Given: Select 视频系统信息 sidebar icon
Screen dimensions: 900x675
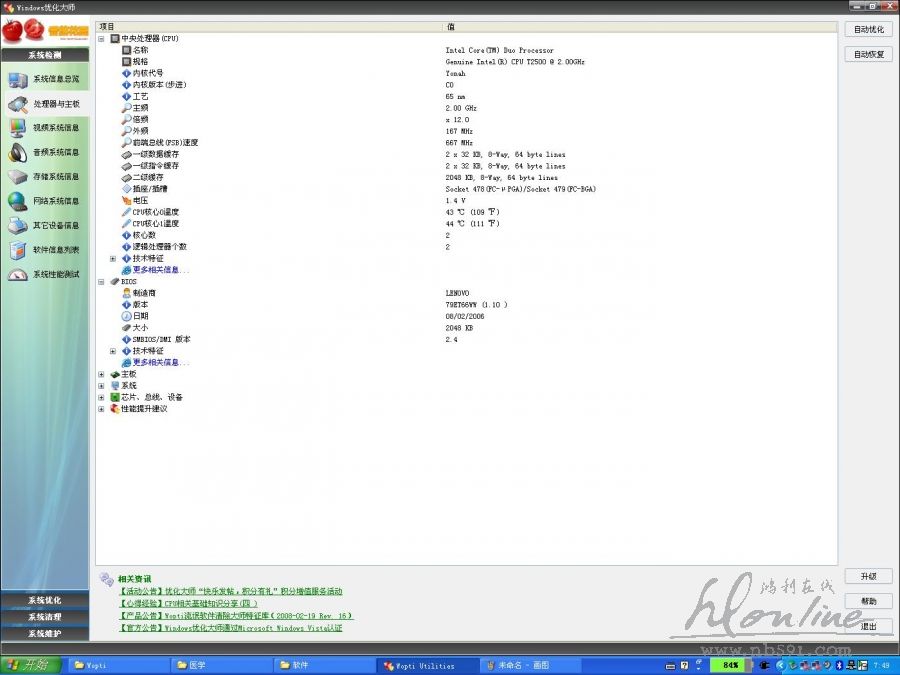Looking at the screenshot, I should (18, 128).
